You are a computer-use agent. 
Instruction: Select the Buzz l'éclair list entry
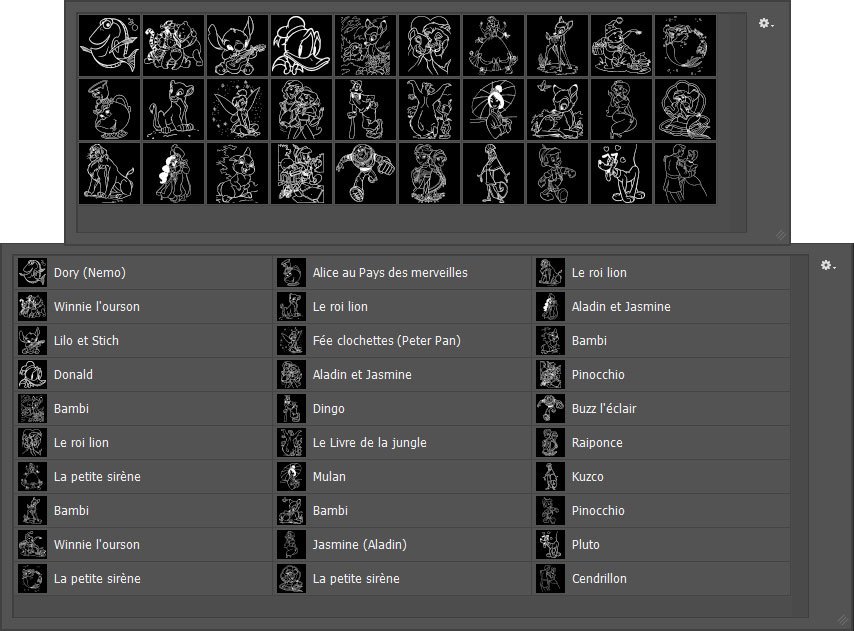coord(603,409)
